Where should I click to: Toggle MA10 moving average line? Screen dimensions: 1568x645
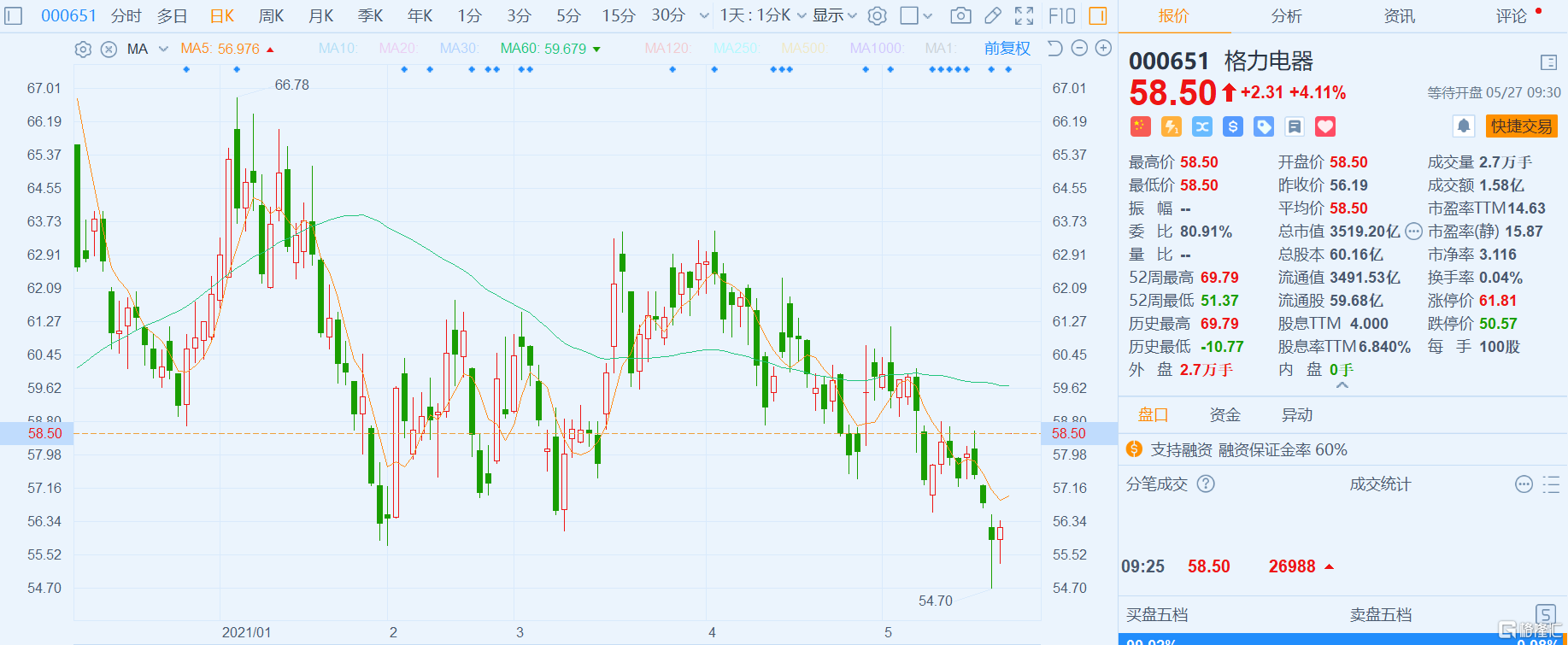(338, 49)
